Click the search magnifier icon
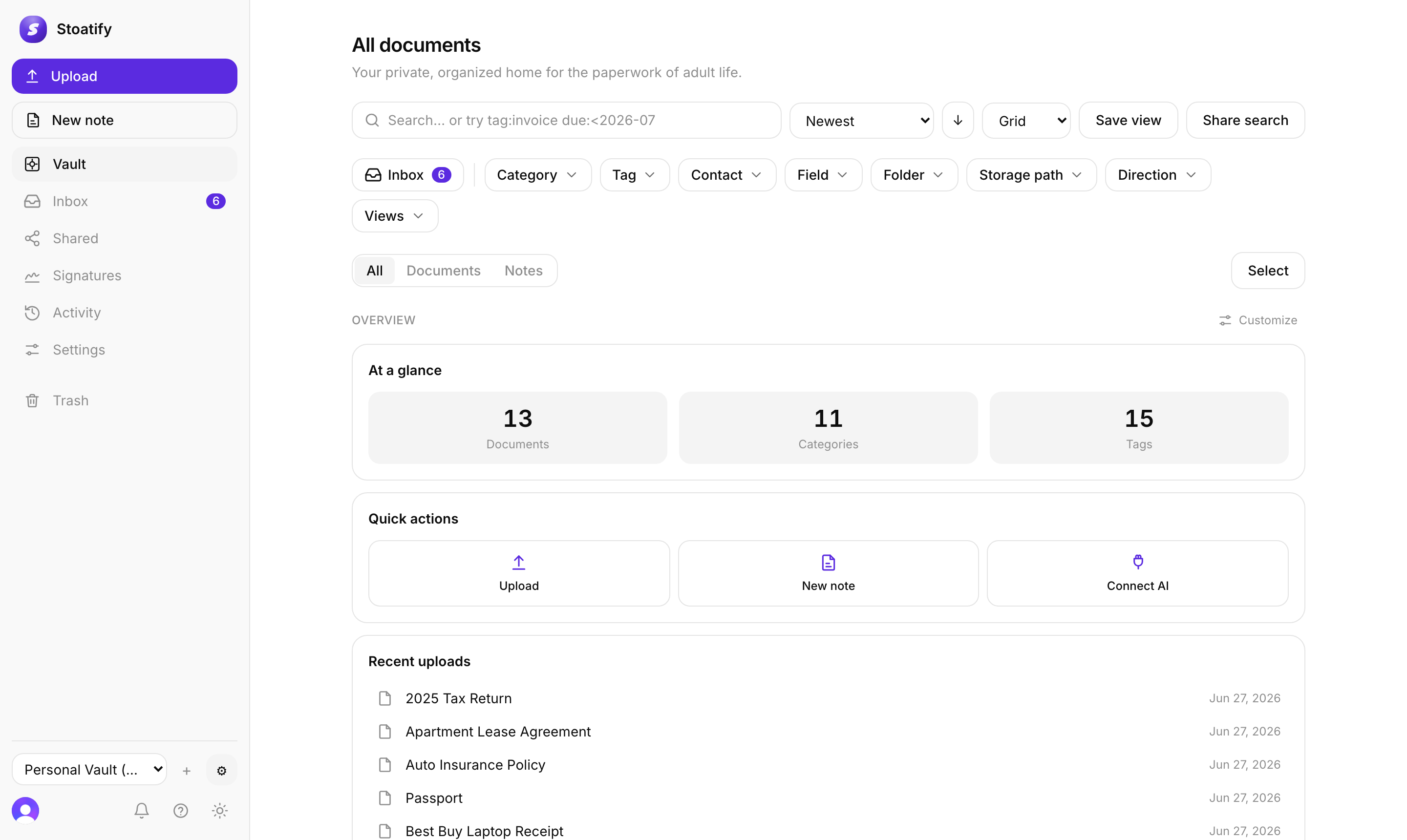The image size is (1407, 840). (x=372, y=120)
